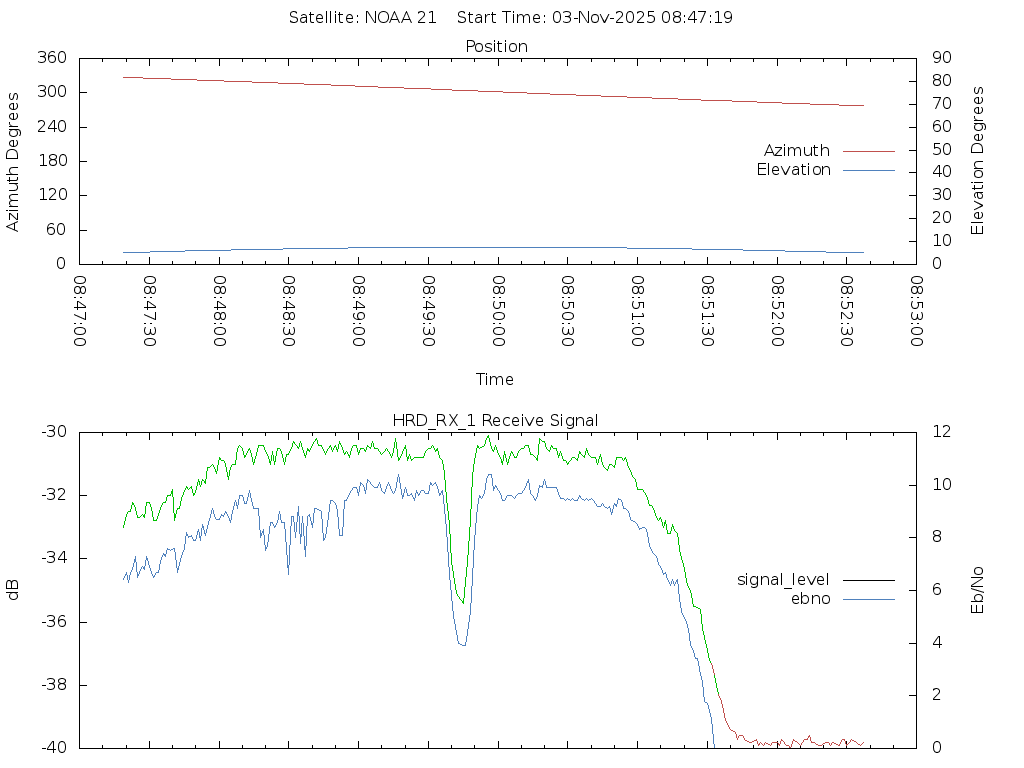Select the ebno legend entry

(x=810, y=598)
